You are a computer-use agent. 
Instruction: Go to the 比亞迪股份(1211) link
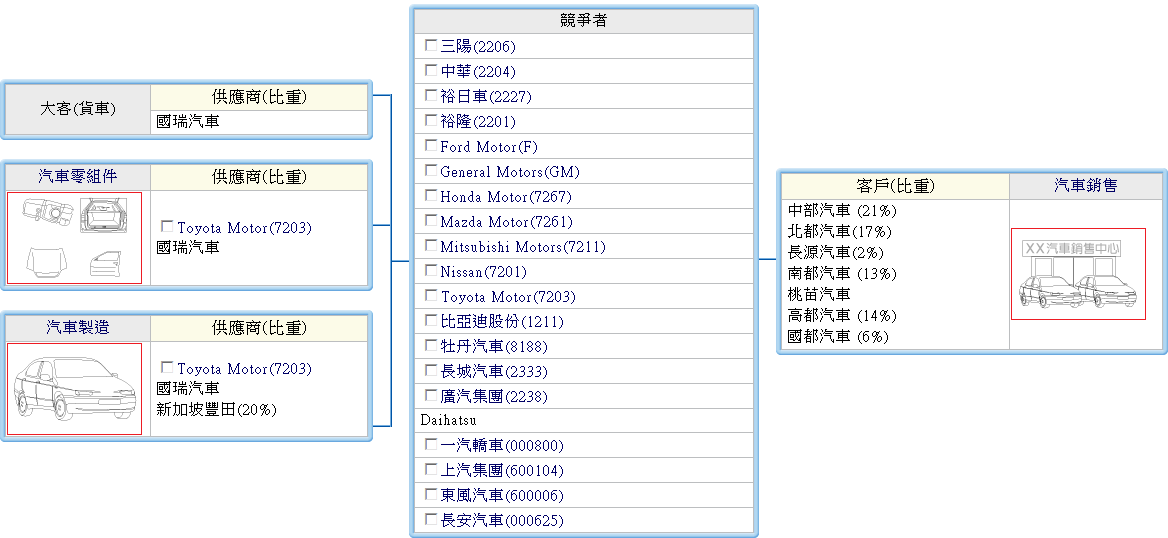tap(502, 322)
